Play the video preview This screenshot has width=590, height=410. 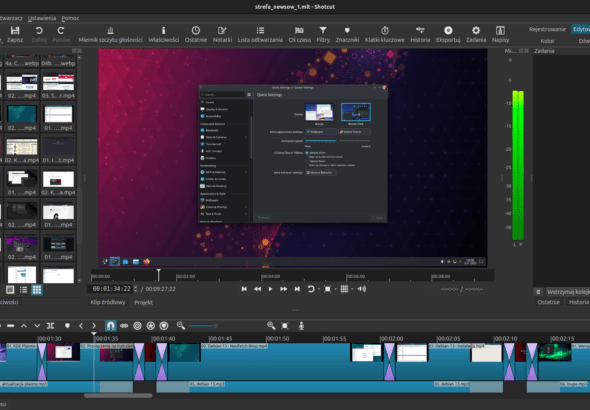click(x=270, y=289)
